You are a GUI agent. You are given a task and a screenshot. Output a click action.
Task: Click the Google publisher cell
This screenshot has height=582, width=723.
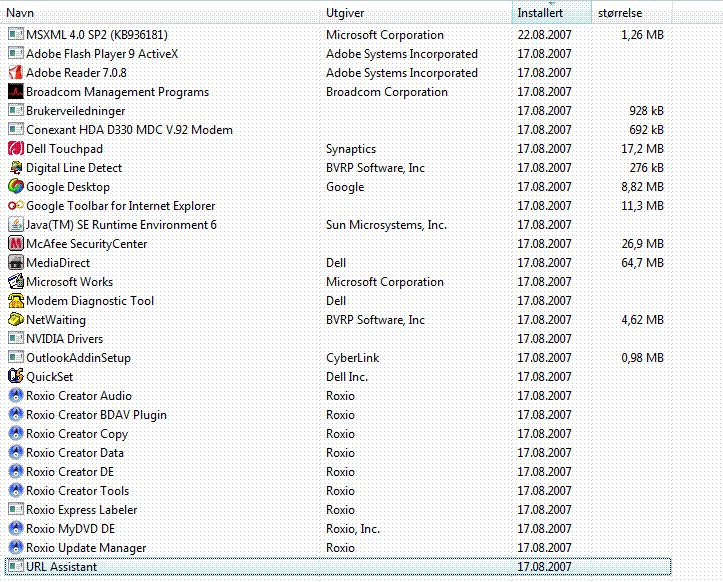pos(345,187)
